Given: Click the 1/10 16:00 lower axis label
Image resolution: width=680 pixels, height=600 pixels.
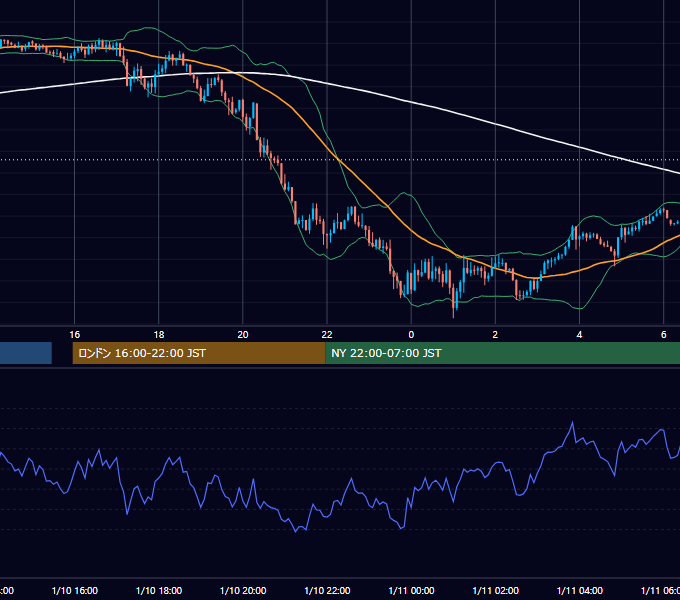Looking at the screenshot, I should 75,591.
